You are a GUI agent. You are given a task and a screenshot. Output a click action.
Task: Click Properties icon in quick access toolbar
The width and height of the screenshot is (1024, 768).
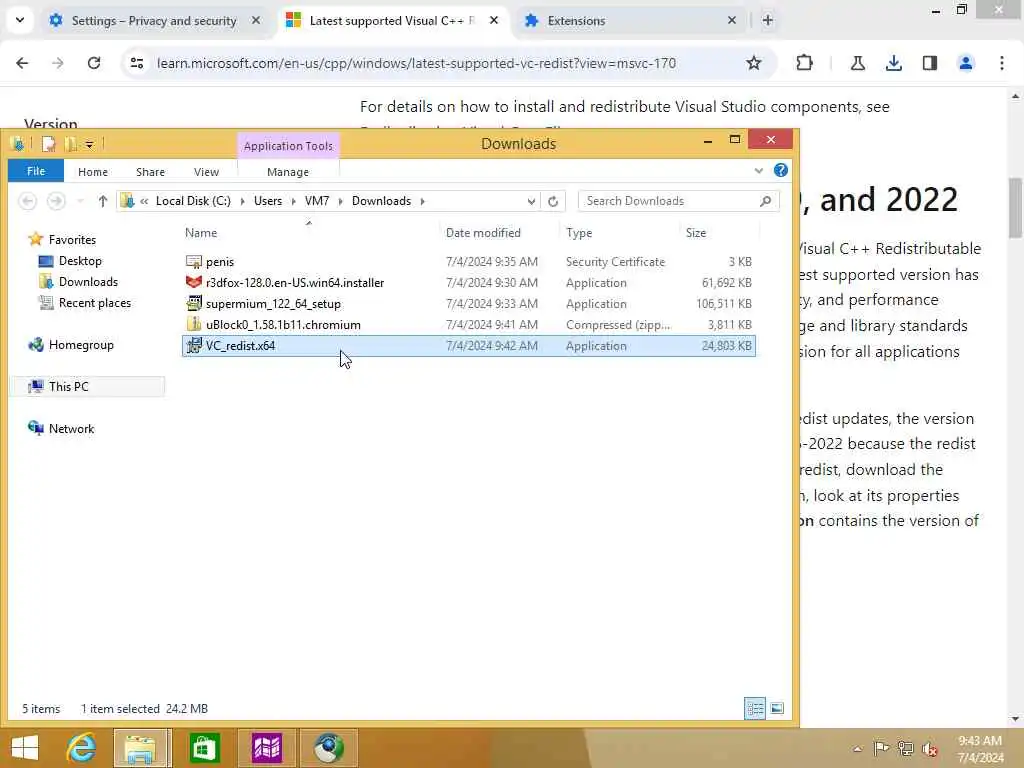click(x=49, y=144)
